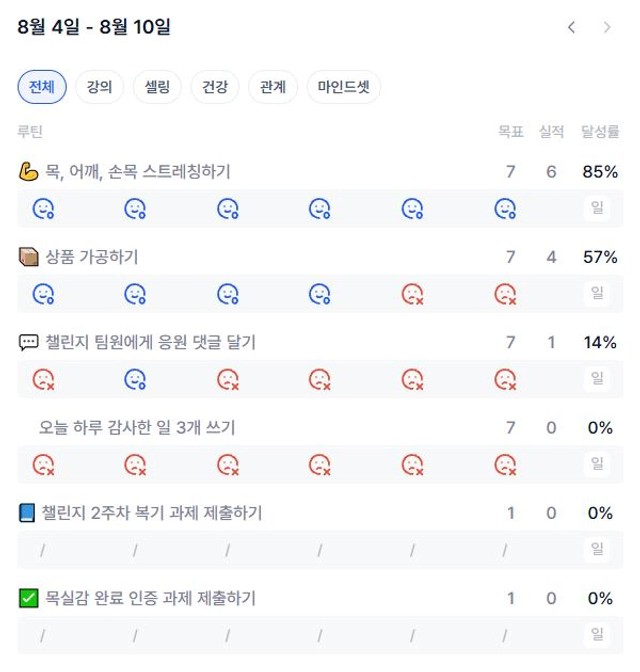
Task: Toggle the blue smiley in 응원 댓글 달기 row
Action: point(135,380)
